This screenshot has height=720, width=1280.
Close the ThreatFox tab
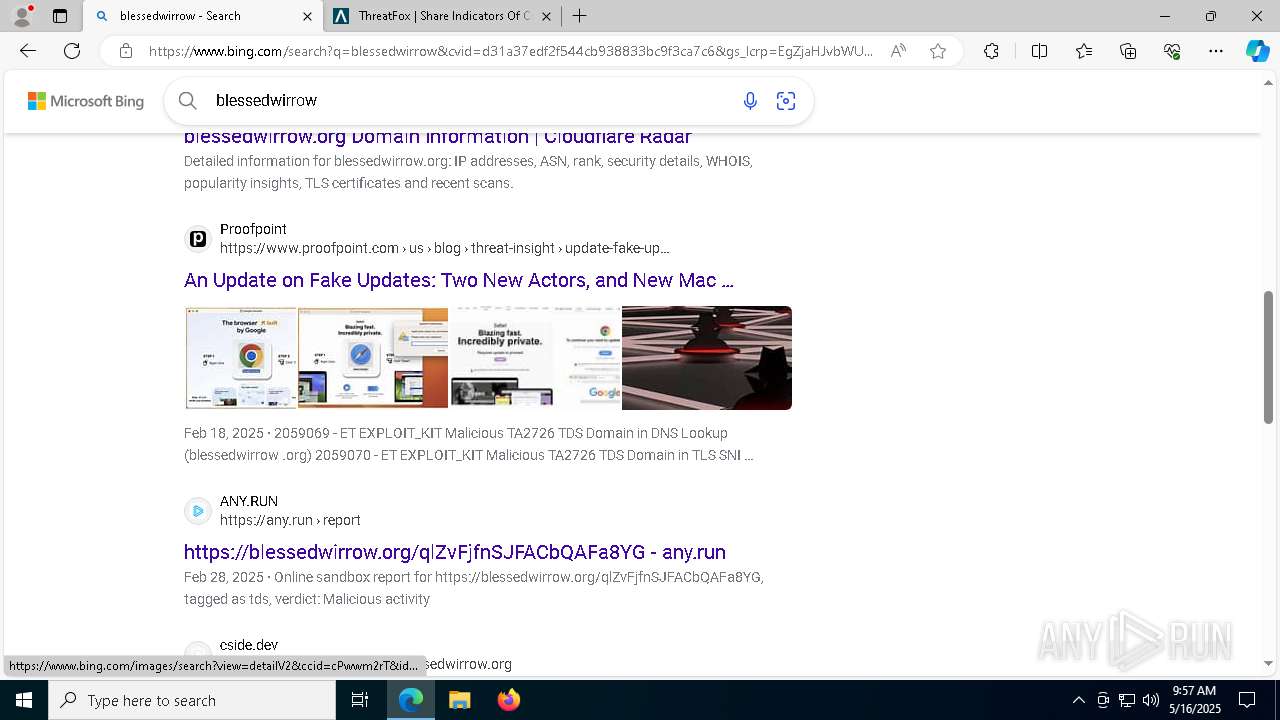[x=546, y=16]
